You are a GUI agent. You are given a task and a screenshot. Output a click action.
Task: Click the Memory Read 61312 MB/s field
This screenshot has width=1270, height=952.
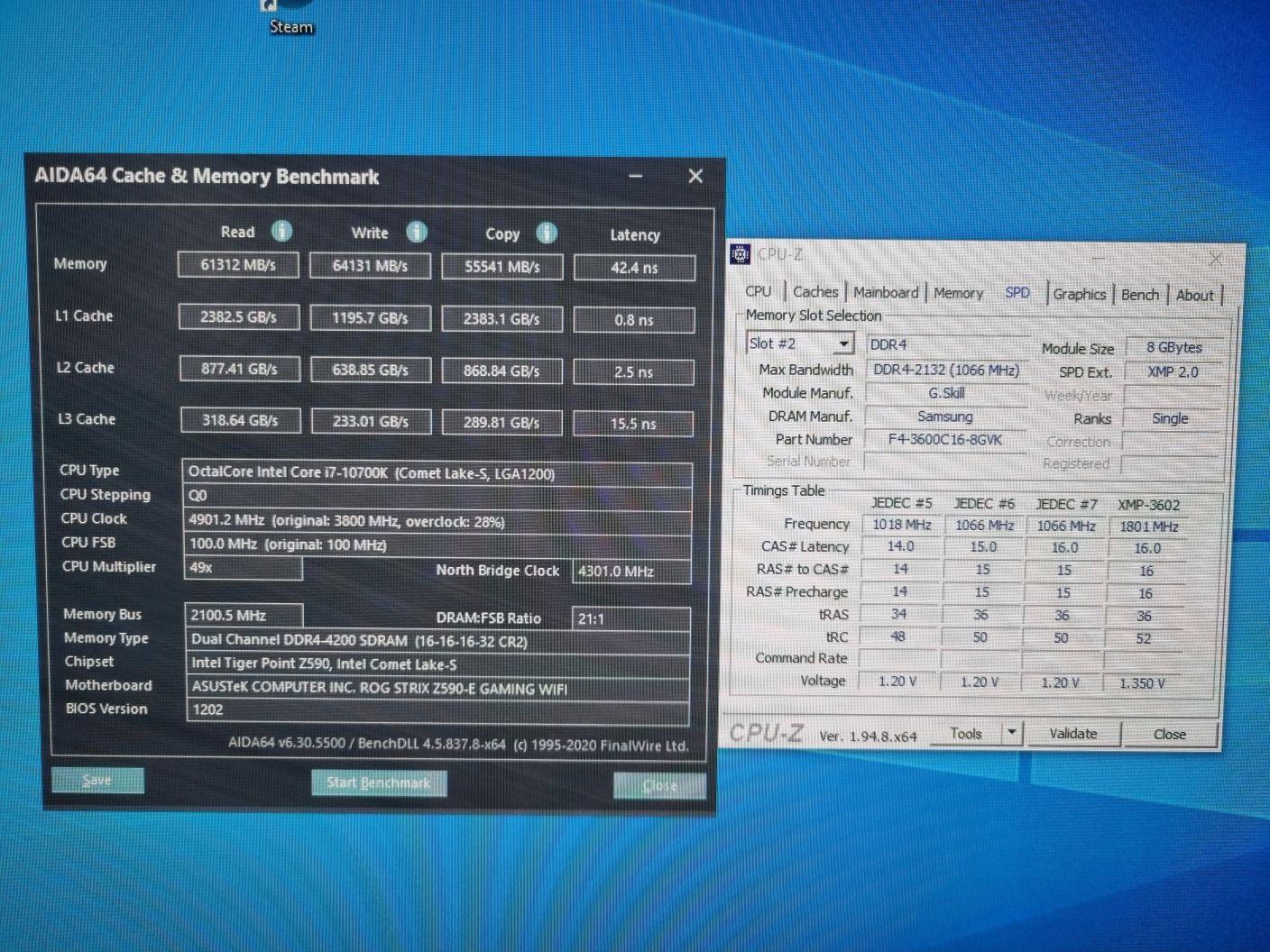point(238,265)
